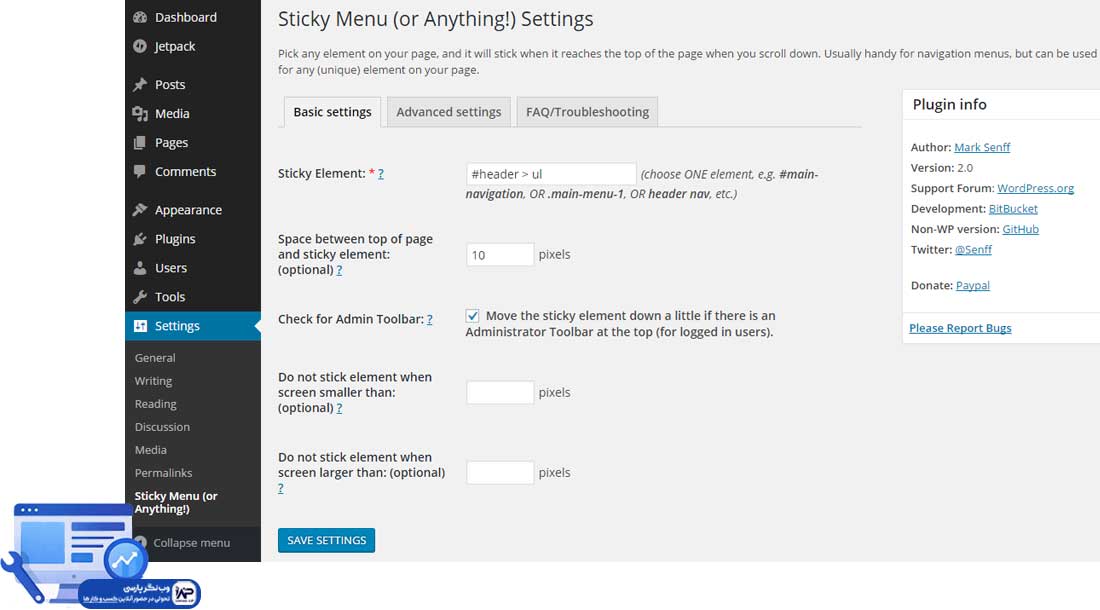Go to General settings submenu
This screenshot has height=610, width=1100.
point(155,358)
